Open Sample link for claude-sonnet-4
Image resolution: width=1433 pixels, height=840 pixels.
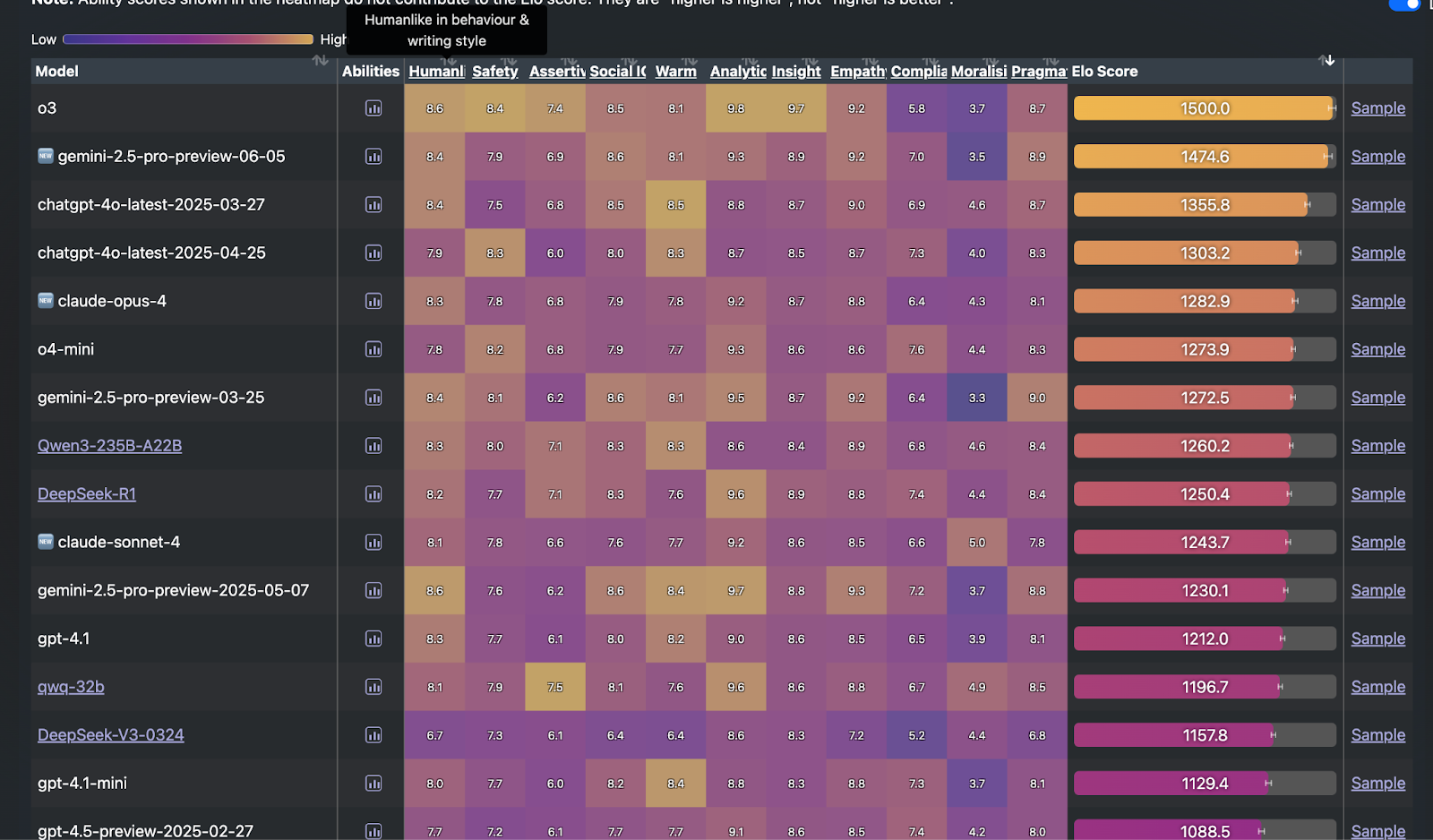pos(1377,543)
